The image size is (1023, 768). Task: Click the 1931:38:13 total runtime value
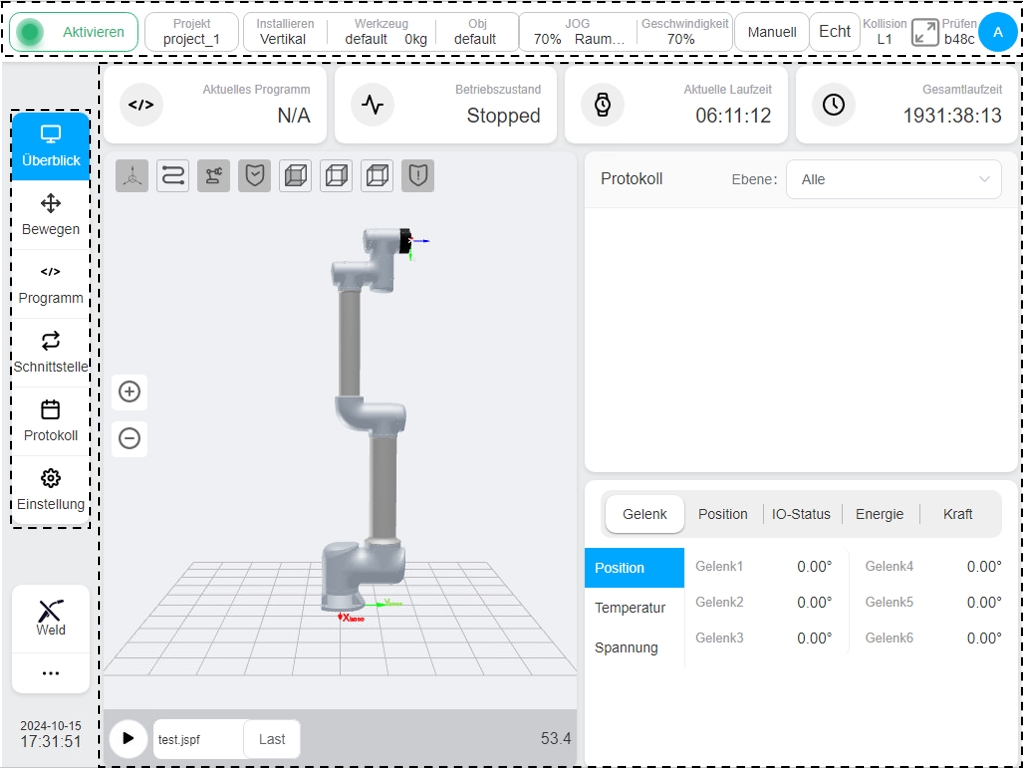pos(952,115)
